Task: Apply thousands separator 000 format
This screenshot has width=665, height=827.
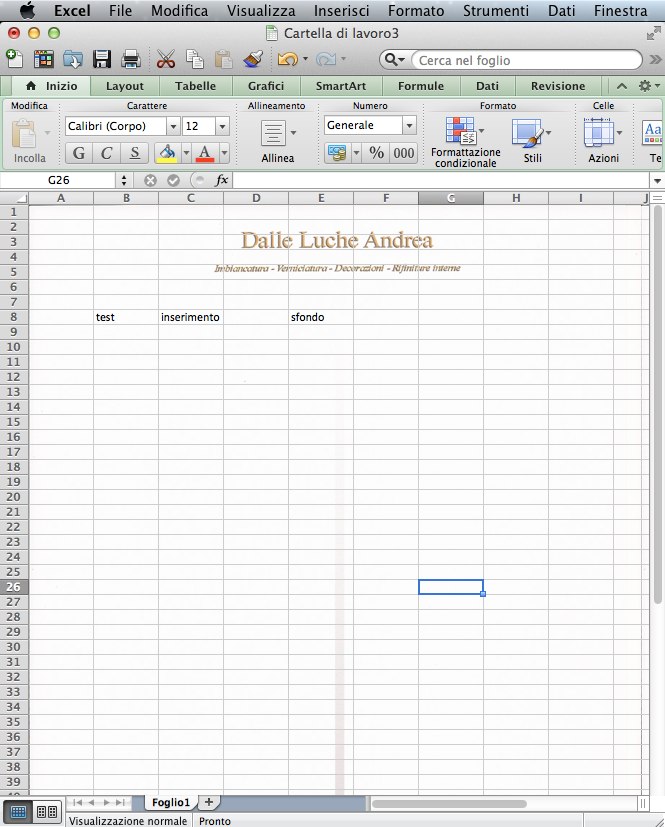Action: point(403,153)
